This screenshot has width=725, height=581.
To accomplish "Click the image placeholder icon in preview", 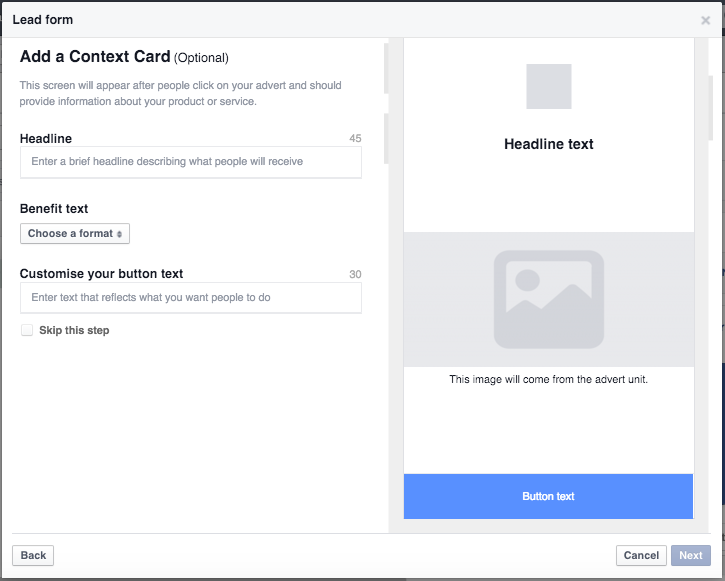I will click(548, 300).
